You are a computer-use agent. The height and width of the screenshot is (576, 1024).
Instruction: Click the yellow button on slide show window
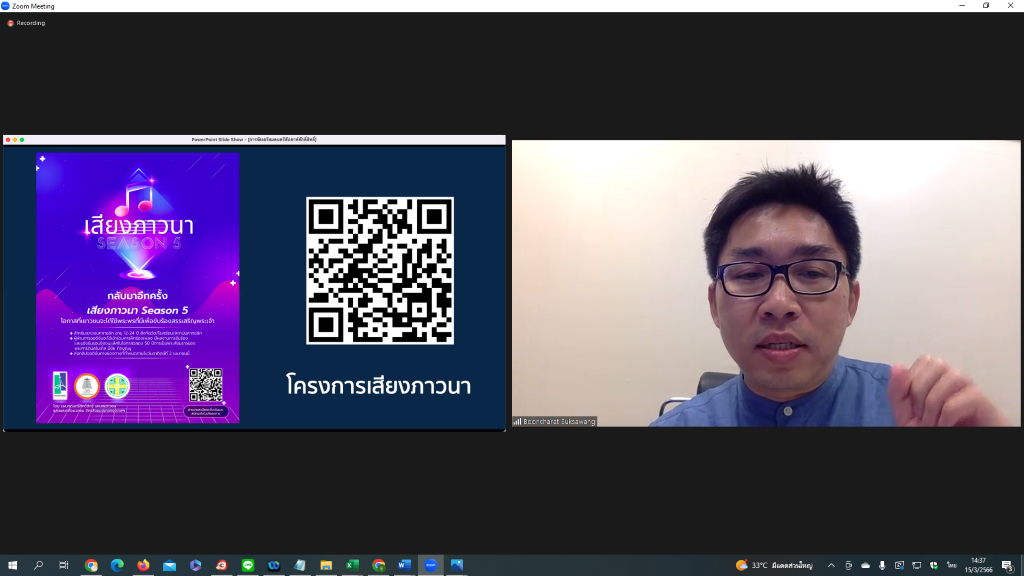coord(15,140)
